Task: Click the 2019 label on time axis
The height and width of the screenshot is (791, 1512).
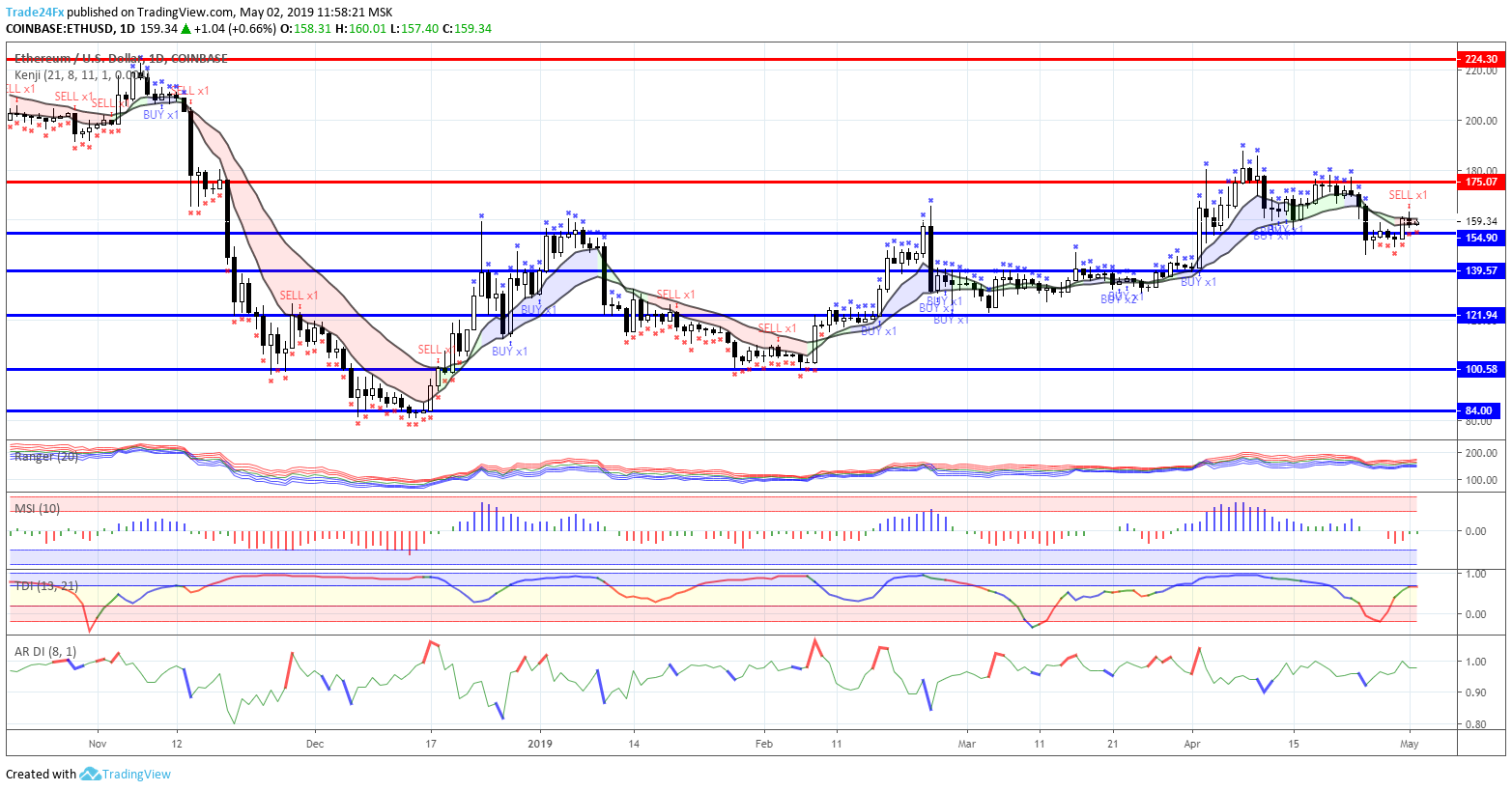Action: pyautogui.click(x=539, y=744)
